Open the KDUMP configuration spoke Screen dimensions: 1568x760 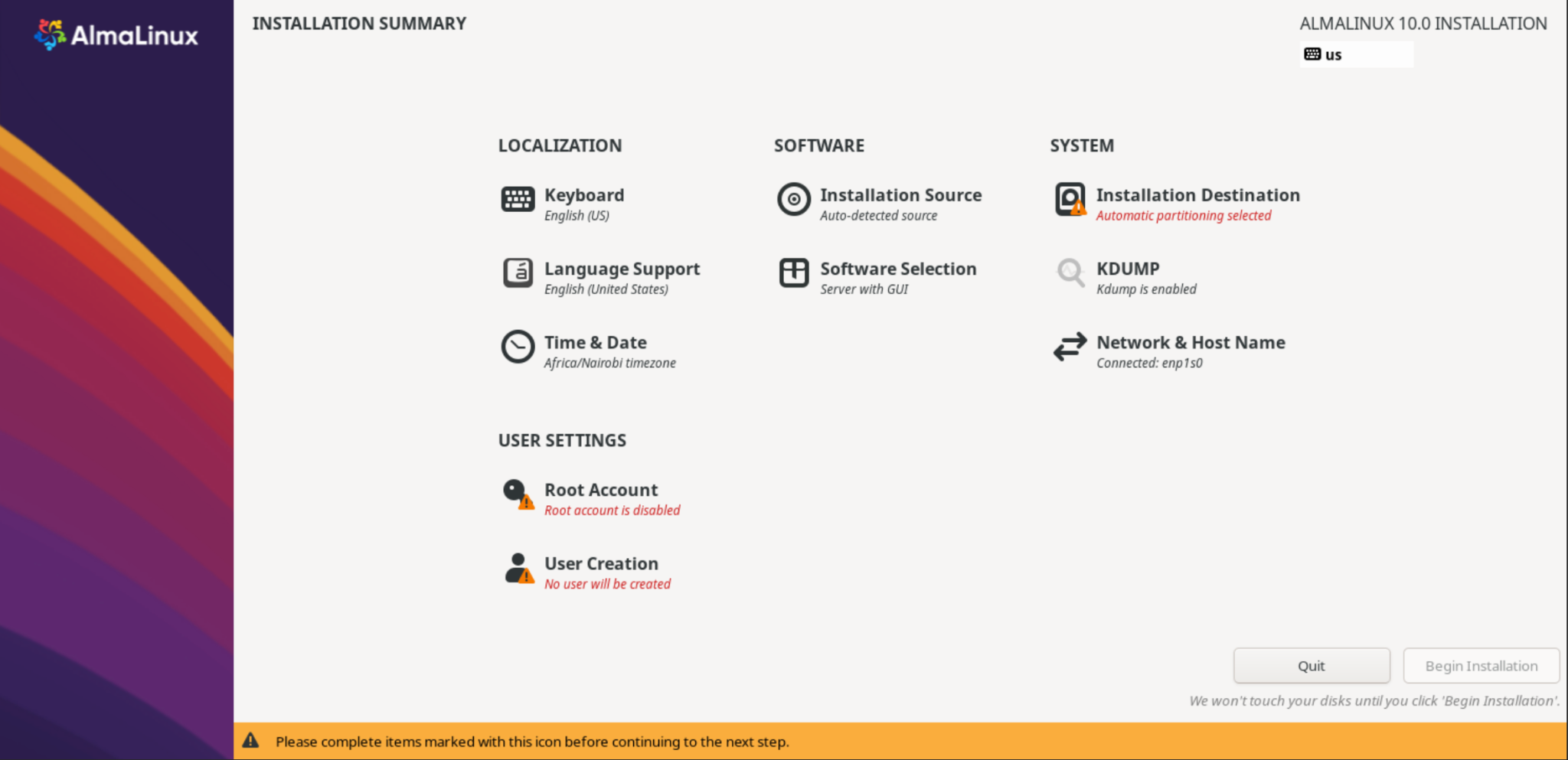1128,269
